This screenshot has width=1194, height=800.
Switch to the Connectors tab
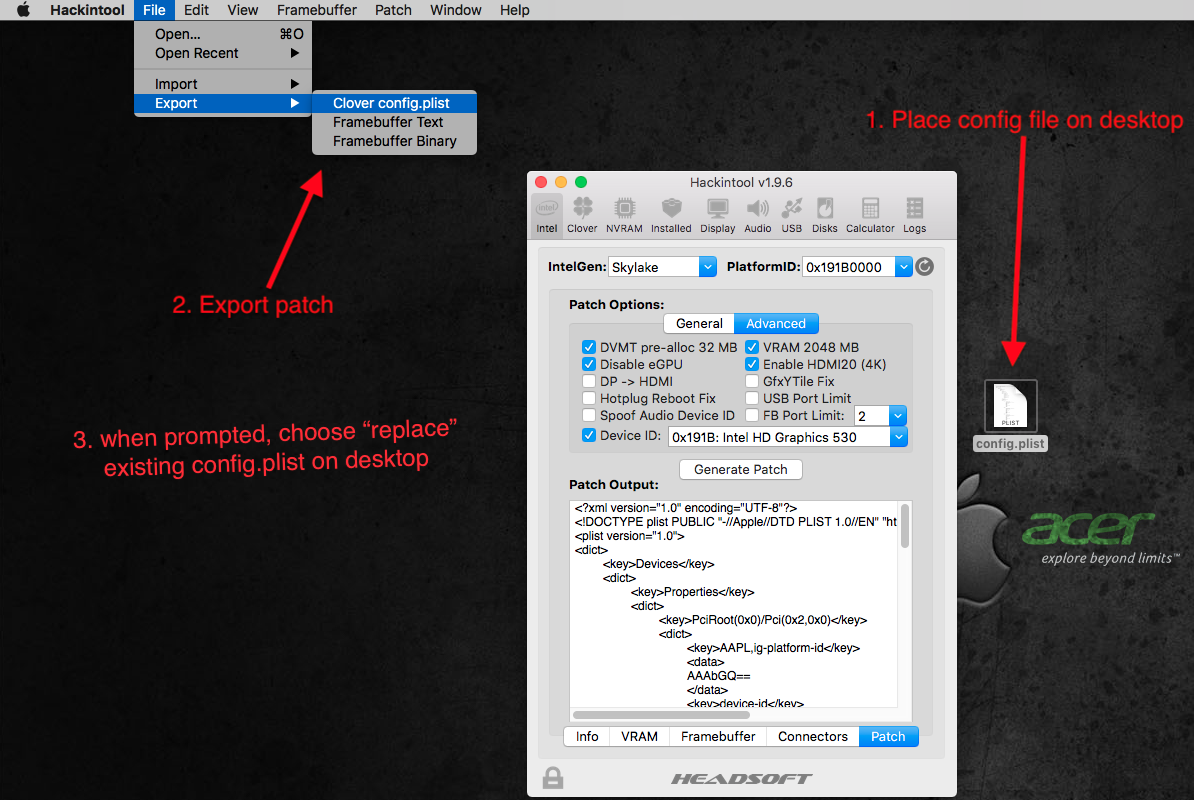coord(812,736)
